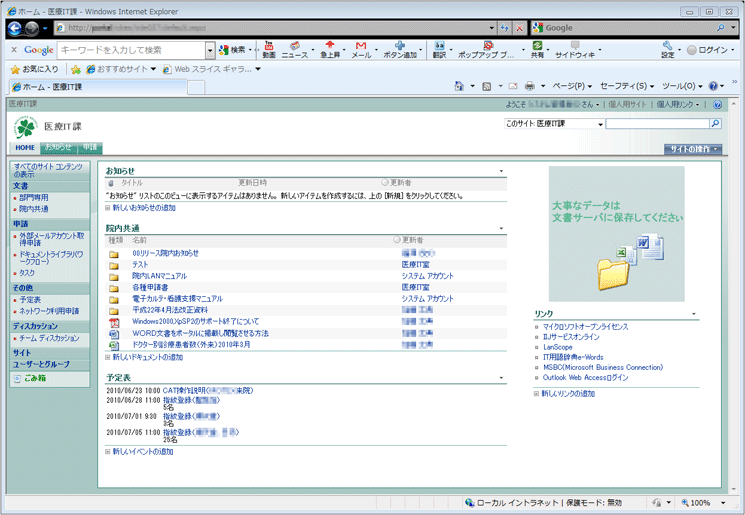Open the ページ(P) menu

pos(572,87)
